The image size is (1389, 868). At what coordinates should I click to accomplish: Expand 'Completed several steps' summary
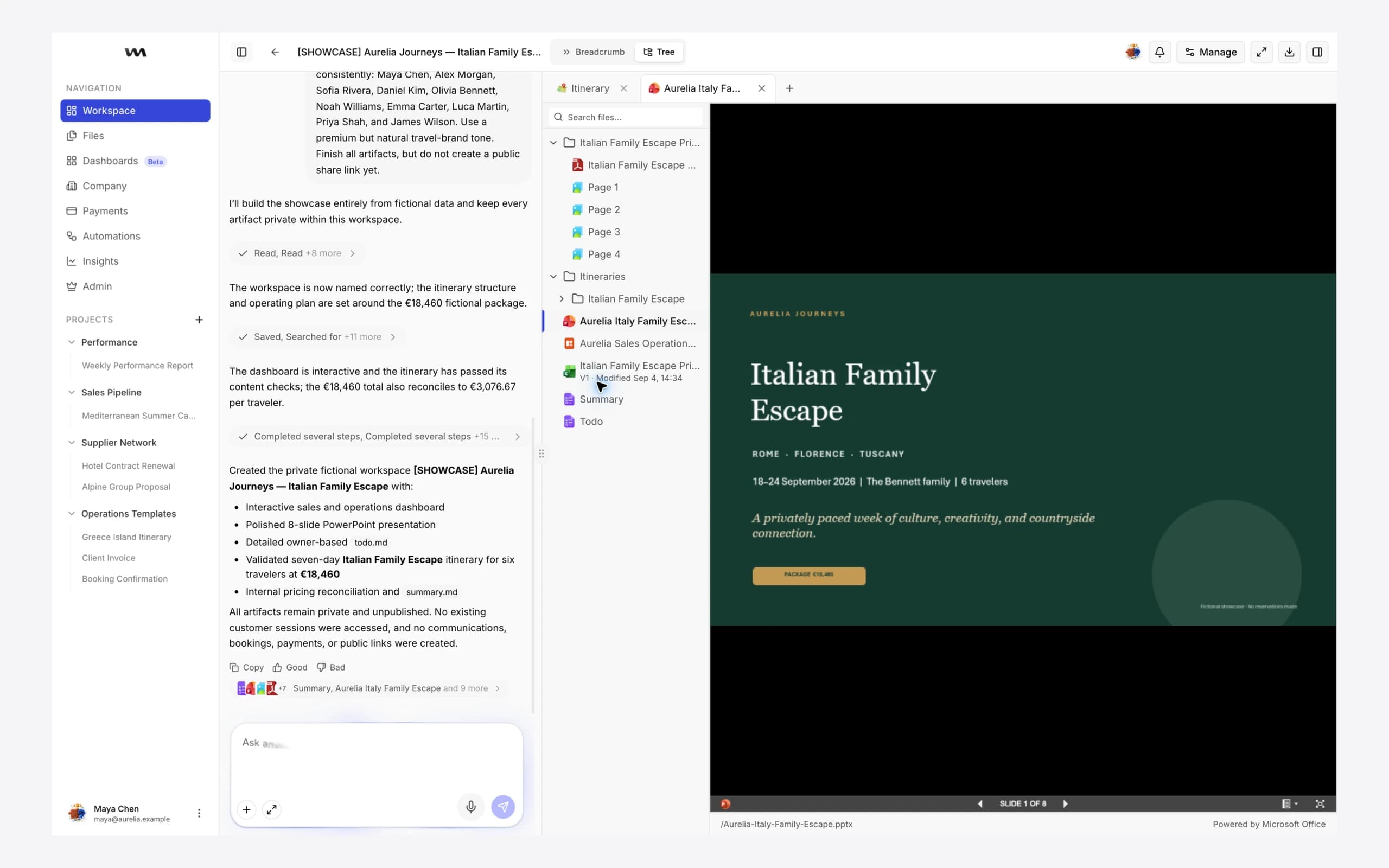tap(379, 437)
